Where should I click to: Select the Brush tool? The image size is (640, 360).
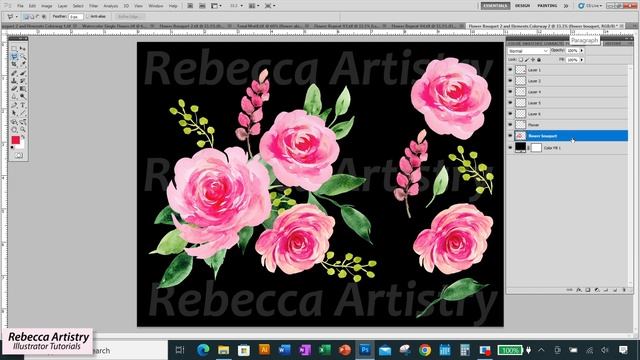[23, 73]
